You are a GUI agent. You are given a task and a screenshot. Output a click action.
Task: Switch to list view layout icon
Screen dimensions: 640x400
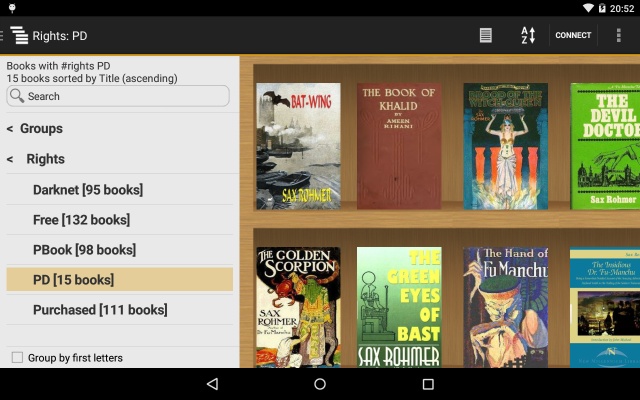pos(485,36)
